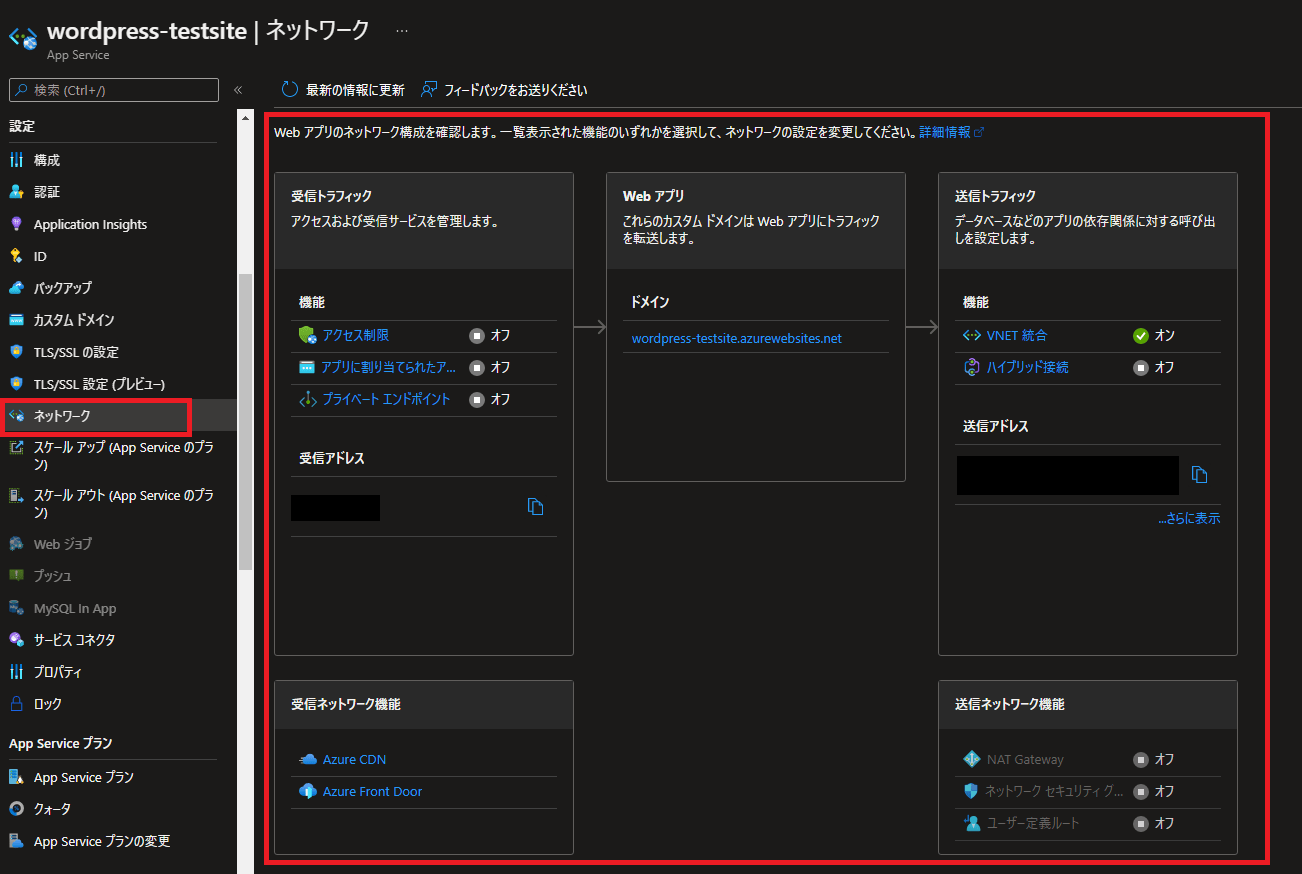Image resolution: width=1302 pixels, height=874 pixels.
Task: Copy the 受信アドレス inbound address
Action: click(535, 507)
